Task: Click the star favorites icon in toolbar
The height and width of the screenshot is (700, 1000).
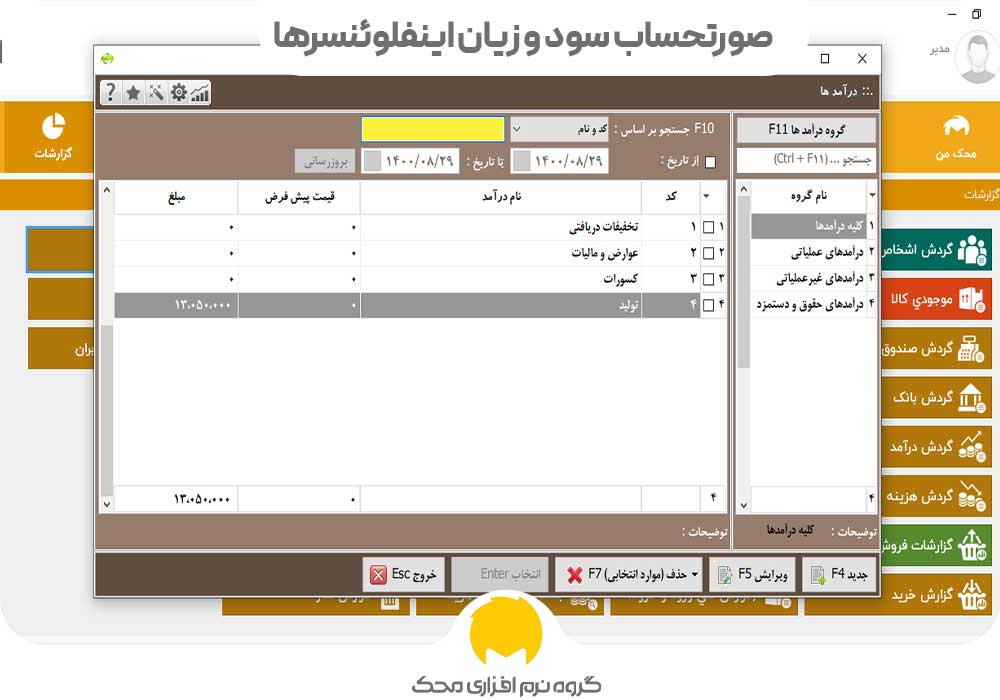Action: pos(133,93)
